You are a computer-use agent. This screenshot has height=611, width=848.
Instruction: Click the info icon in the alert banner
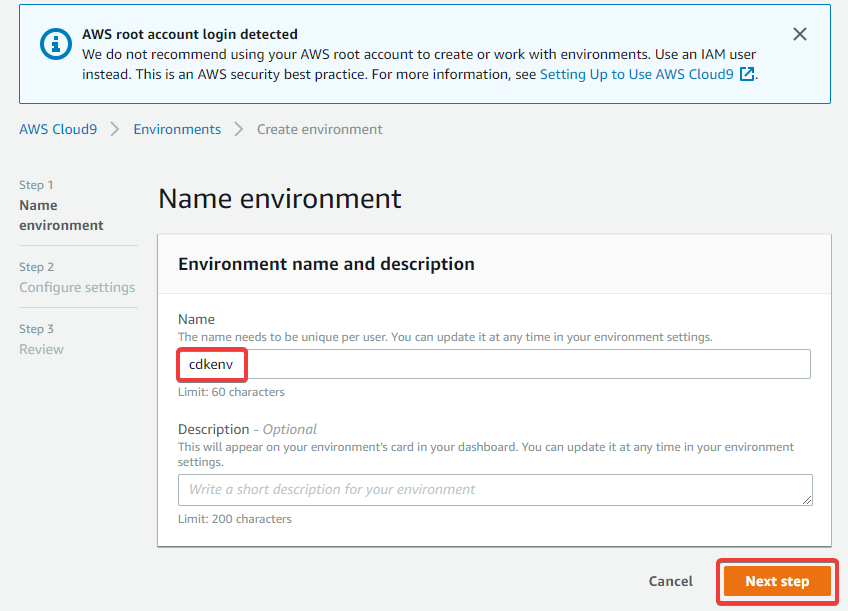coord(56,44)
